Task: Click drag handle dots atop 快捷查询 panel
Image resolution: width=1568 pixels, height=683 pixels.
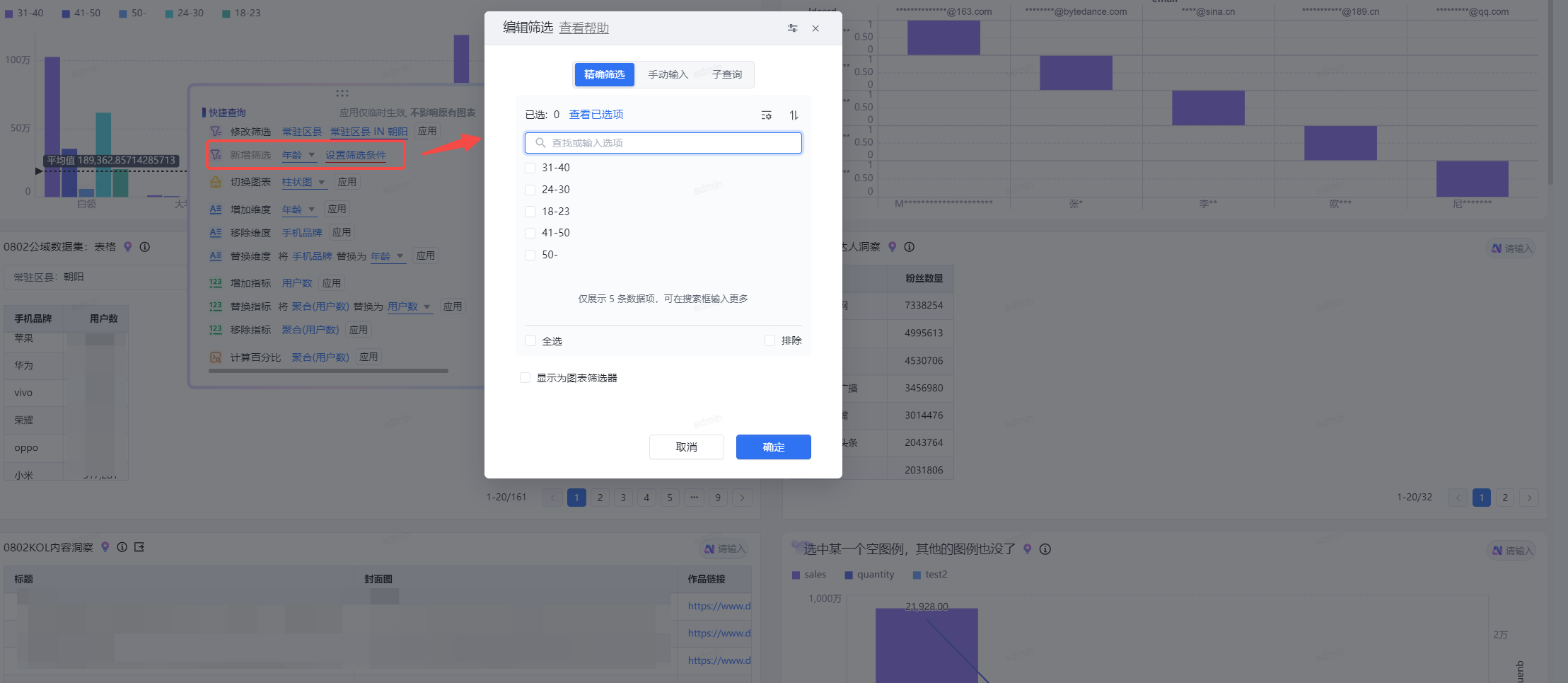Action: pos(342,93)
